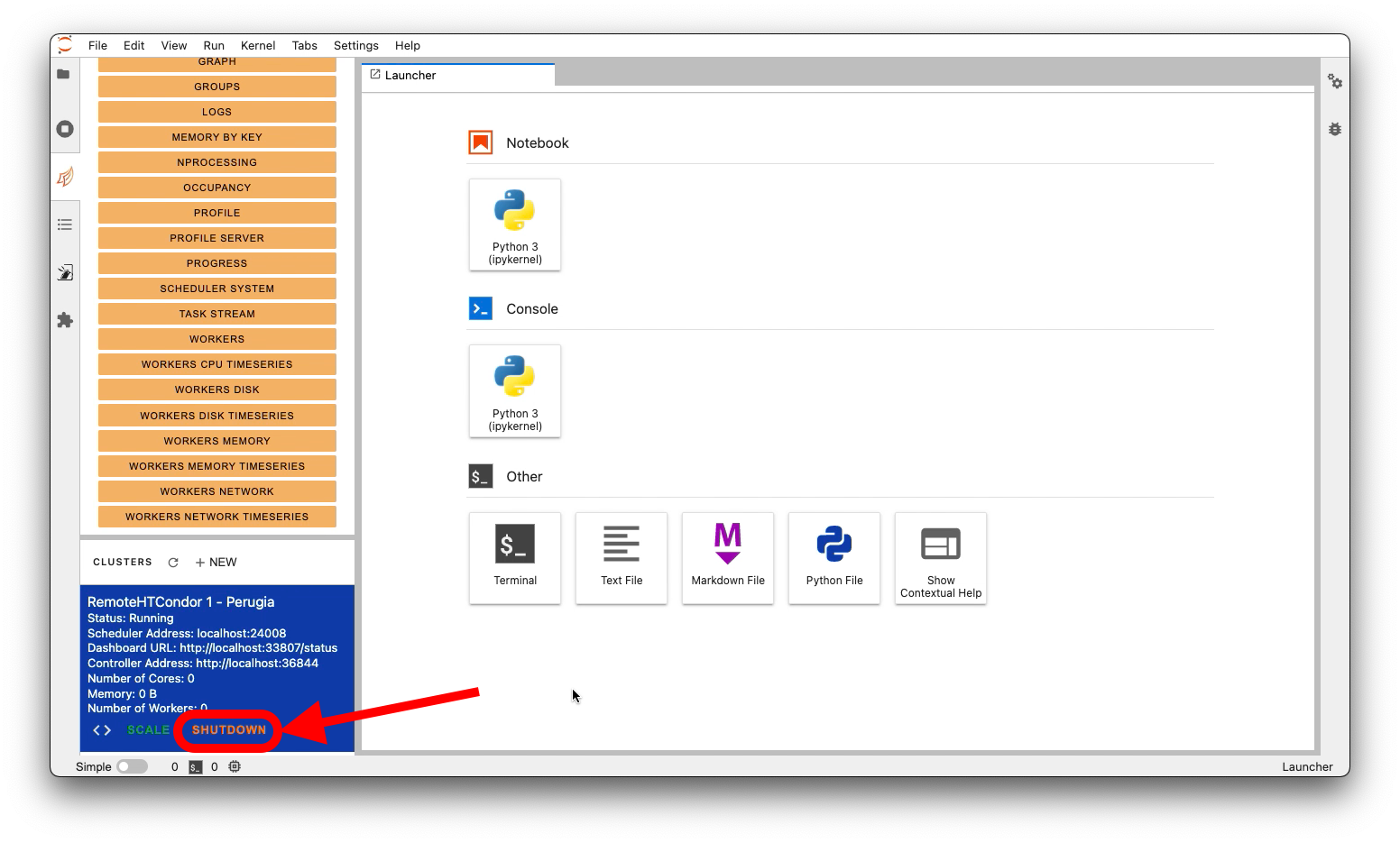
Task: Open the Edit menu
Action: (x=134, y=46)
